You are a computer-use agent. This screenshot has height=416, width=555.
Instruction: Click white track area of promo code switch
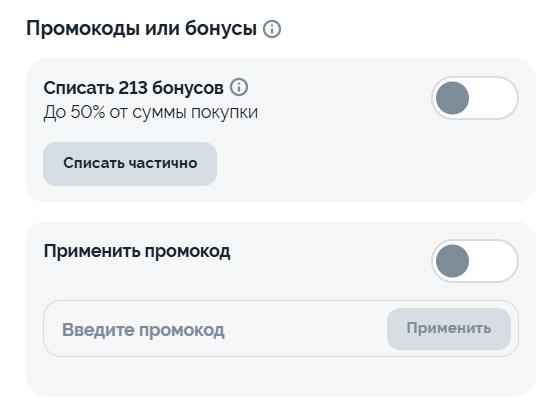click(494, 261)
